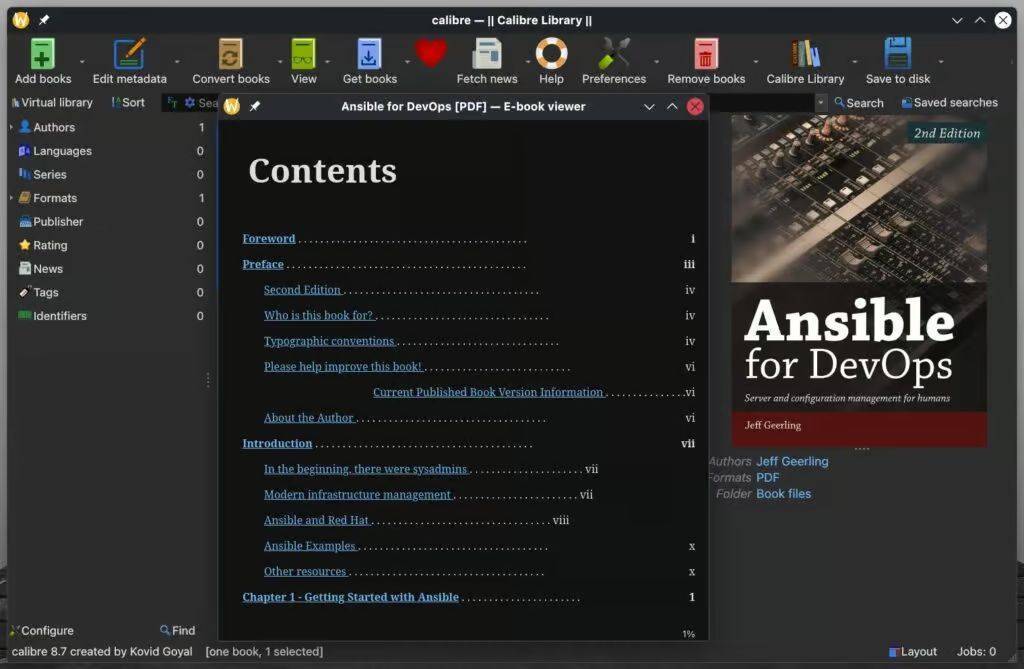Open Fetch news from the toolbar
1024x669 pixels.
[x=487, y=54]
